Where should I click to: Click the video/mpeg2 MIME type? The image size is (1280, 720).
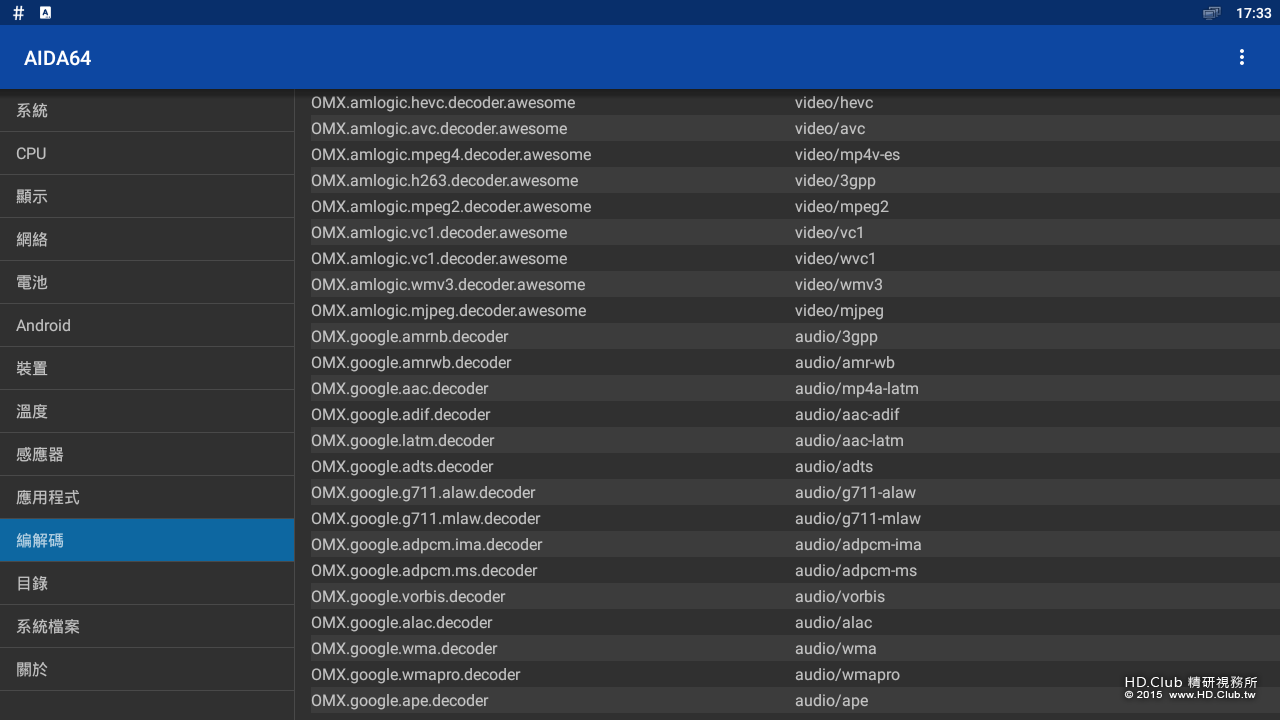pos(842,206)
